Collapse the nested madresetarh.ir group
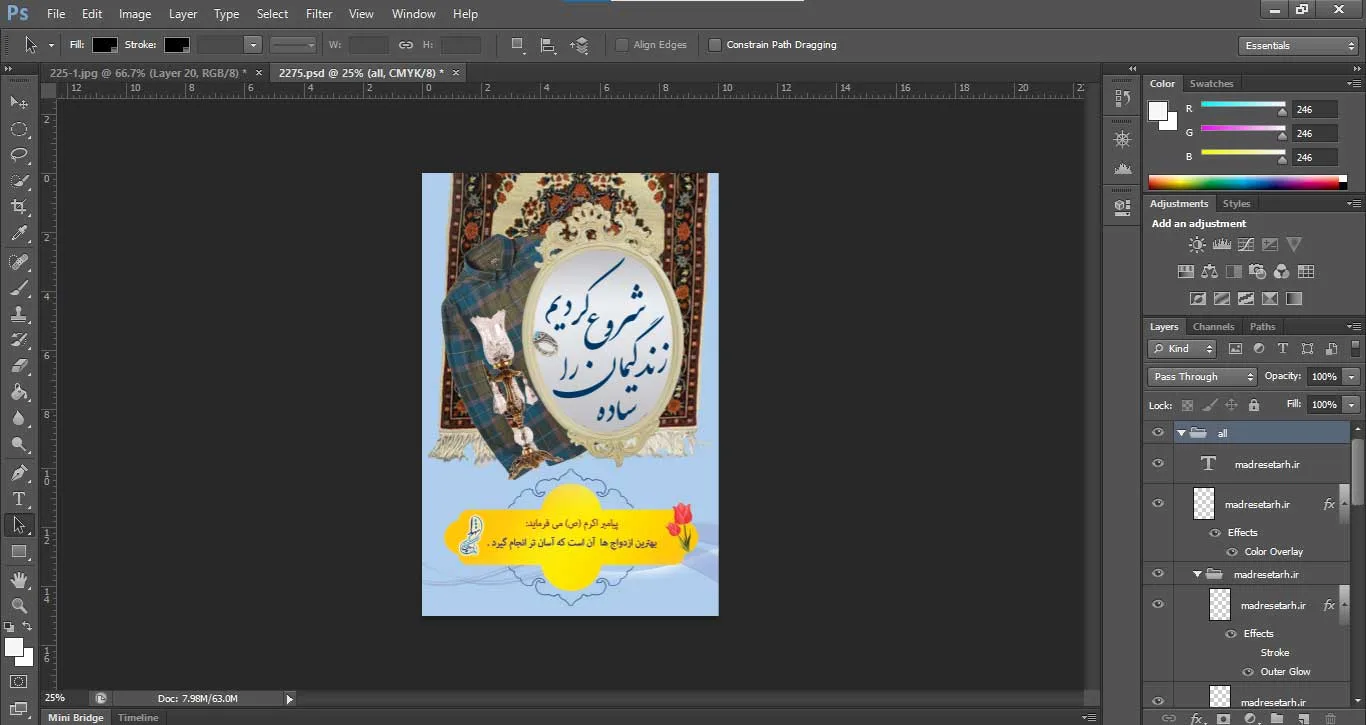 [x=1197, y=575]
